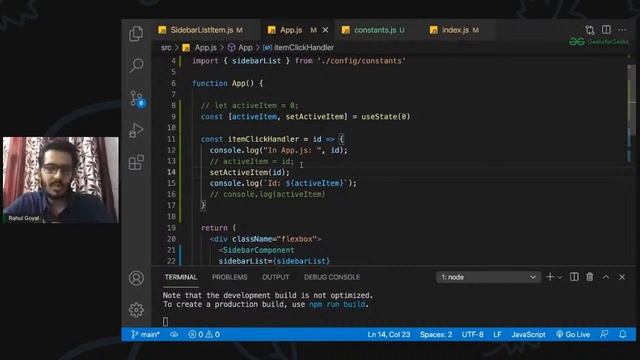This screenshot has height=360, width=640.
Task: Click line number 11 in gutter
Action: coord(171,139)
